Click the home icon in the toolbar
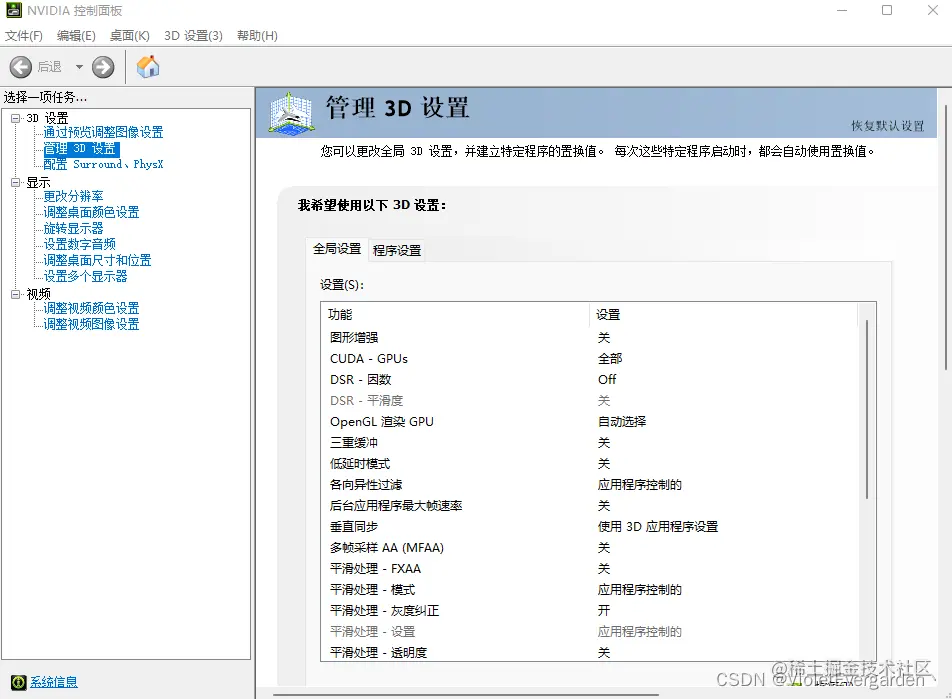The image size is (952, 699). (148, 67)
